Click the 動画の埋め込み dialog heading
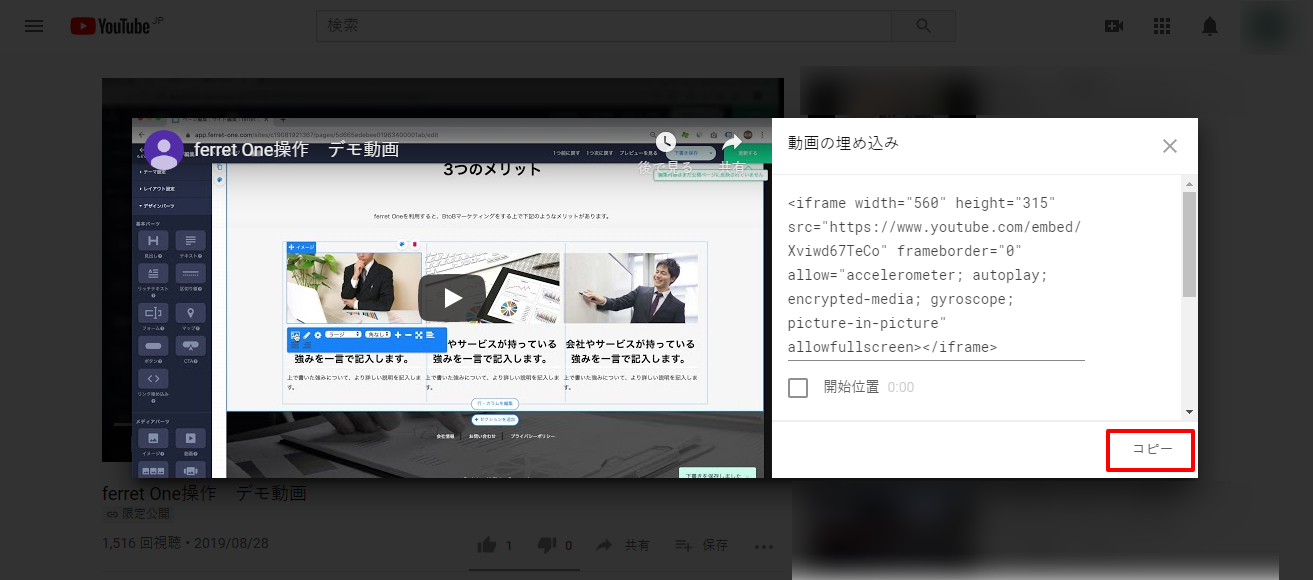Viewport: 1313px width, 580px height. (x=843, y=143)
